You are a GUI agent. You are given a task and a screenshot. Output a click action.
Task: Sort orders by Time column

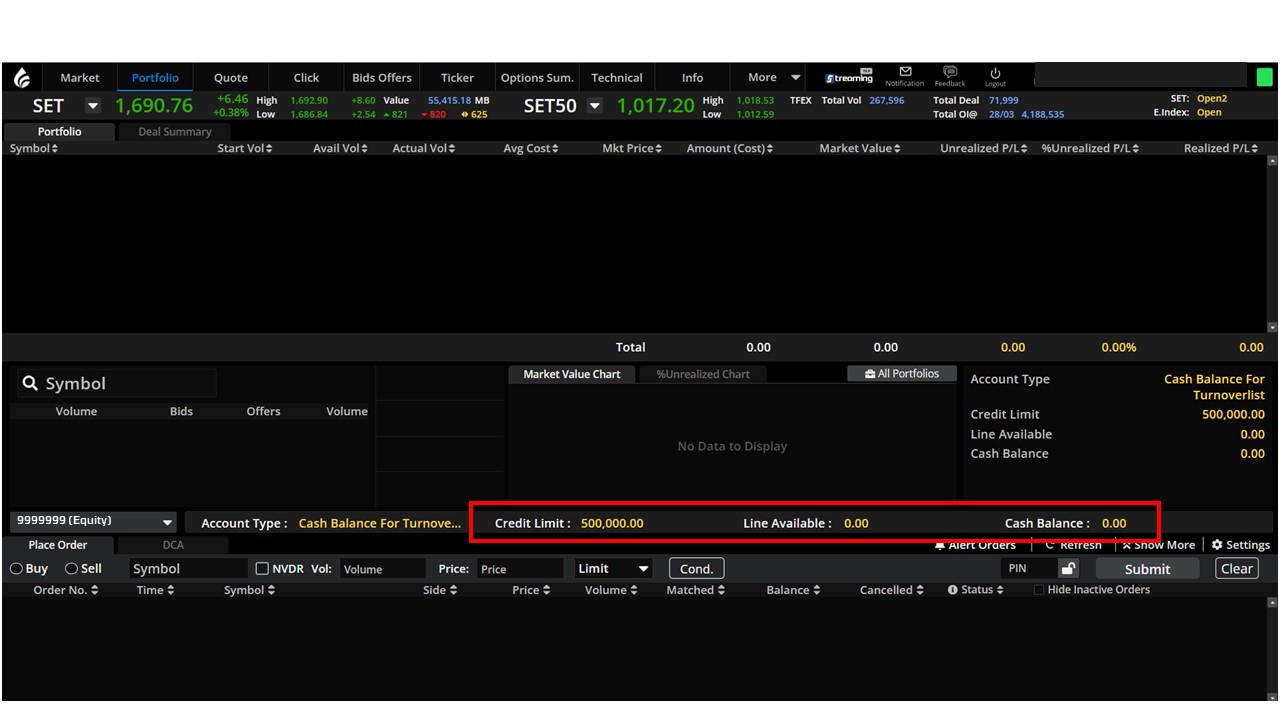pyautogui.click(x=154, y=590)
